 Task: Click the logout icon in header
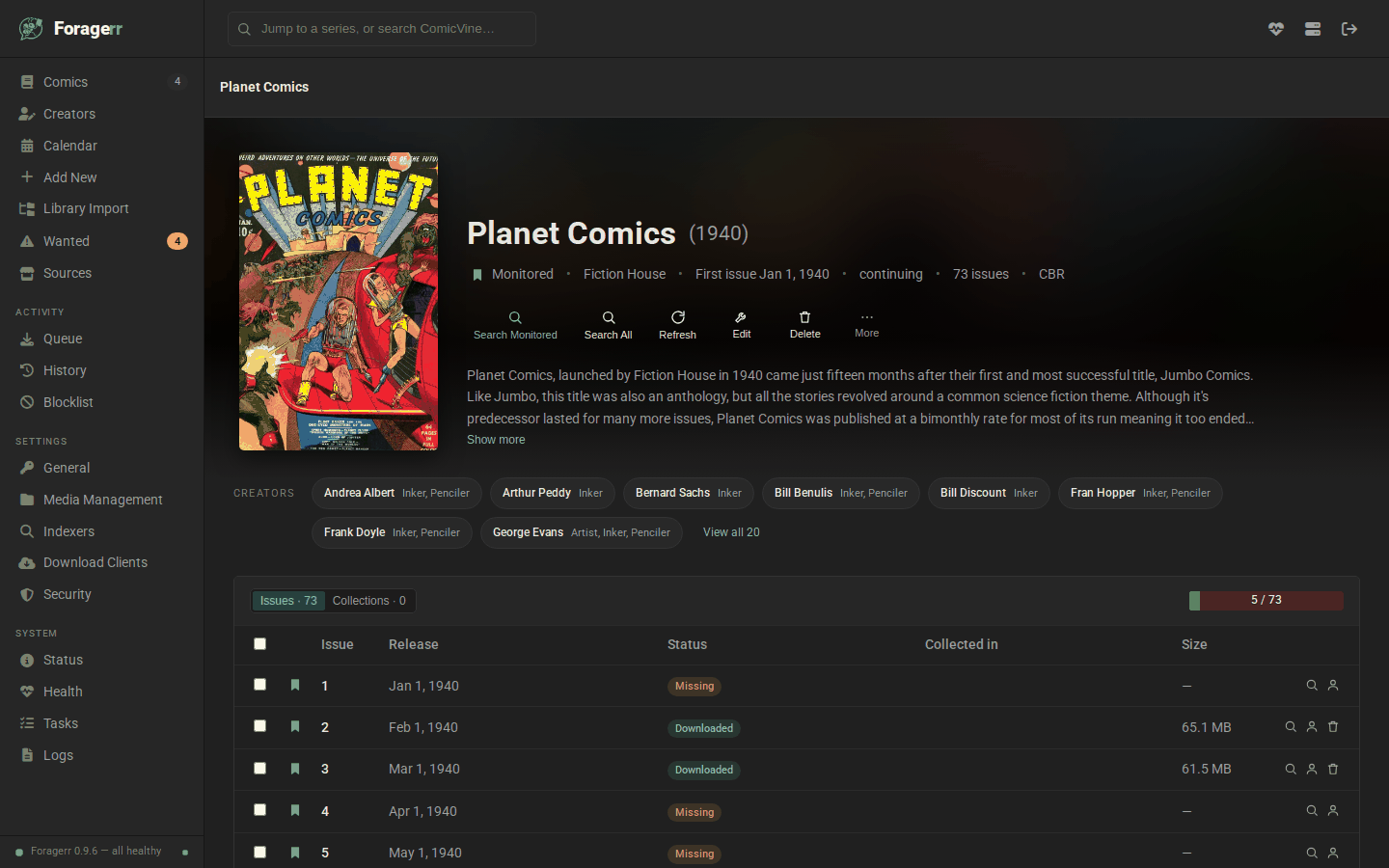pos(1349,29)
